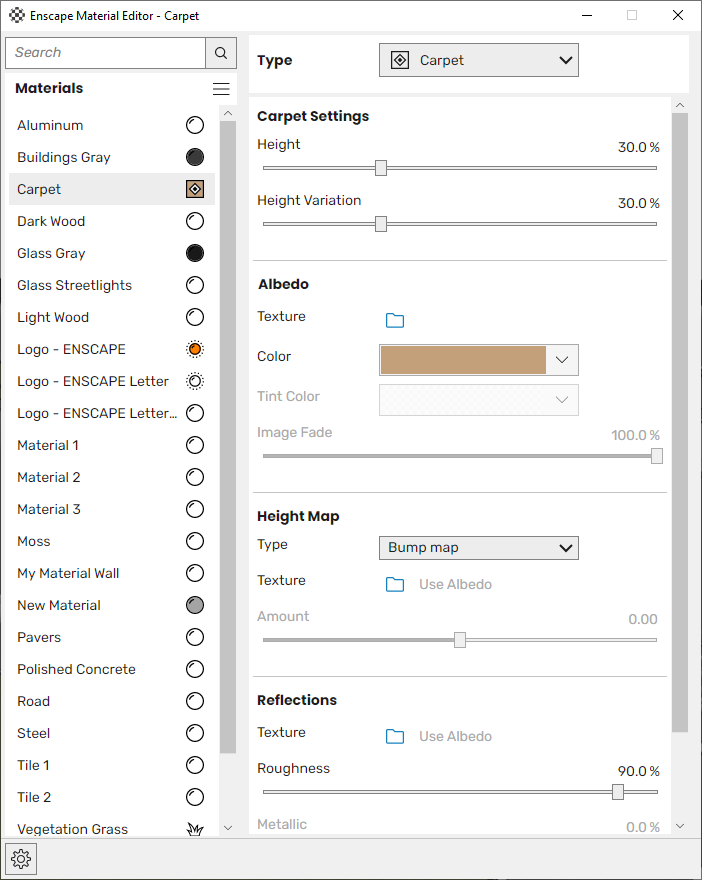The image size is (702, 880).
Task: Click the materials Search field
Action: tap(105, 53)
